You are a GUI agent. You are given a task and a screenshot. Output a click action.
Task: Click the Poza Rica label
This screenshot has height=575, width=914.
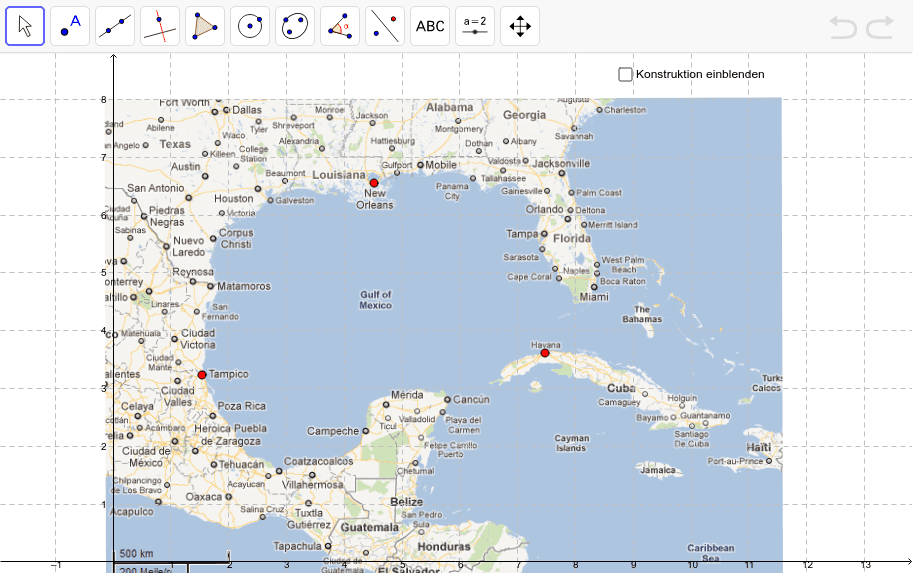click(242, 406)
